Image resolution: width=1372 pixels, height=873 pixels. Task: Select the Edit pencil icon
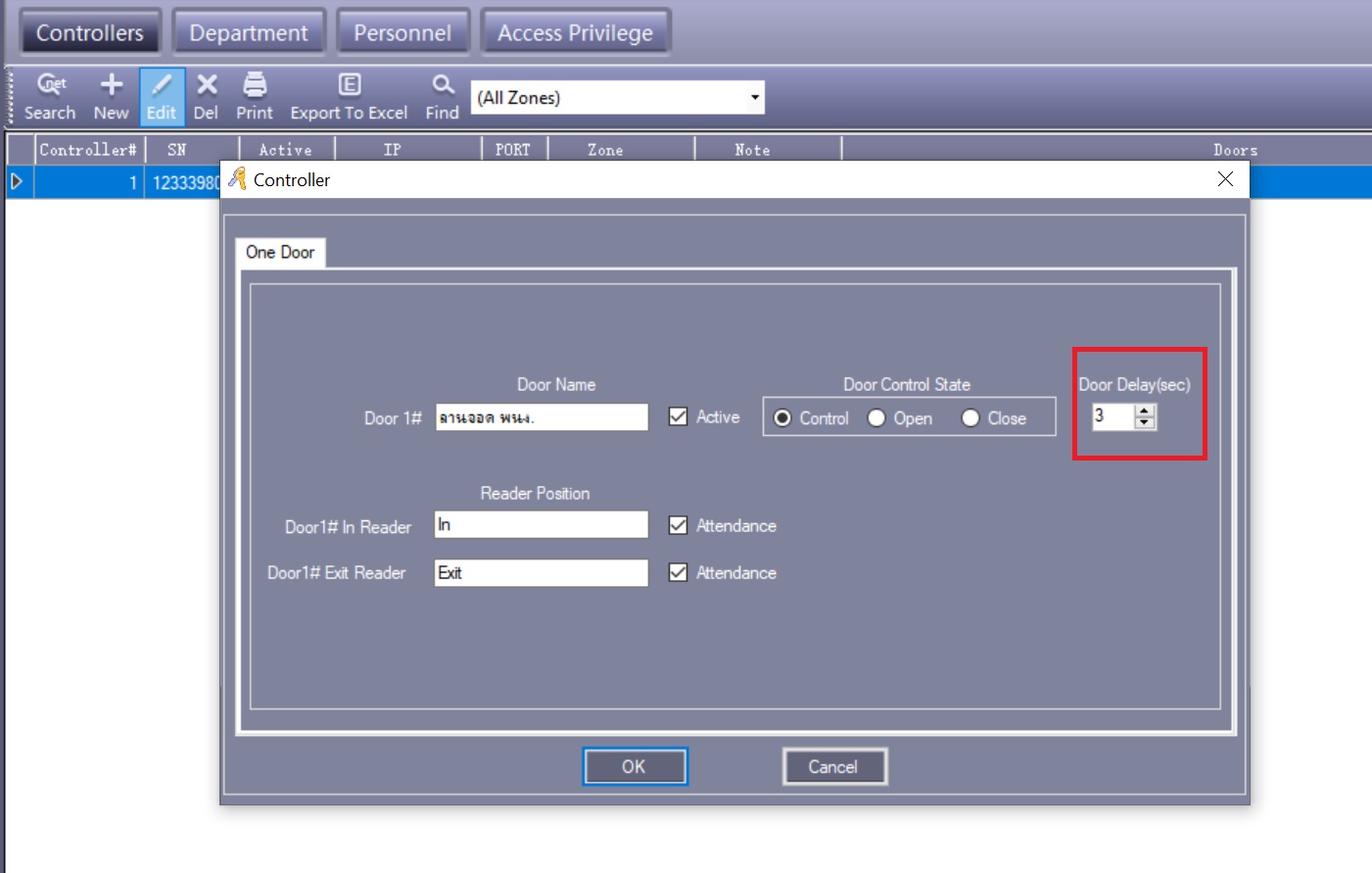[162, 85]
